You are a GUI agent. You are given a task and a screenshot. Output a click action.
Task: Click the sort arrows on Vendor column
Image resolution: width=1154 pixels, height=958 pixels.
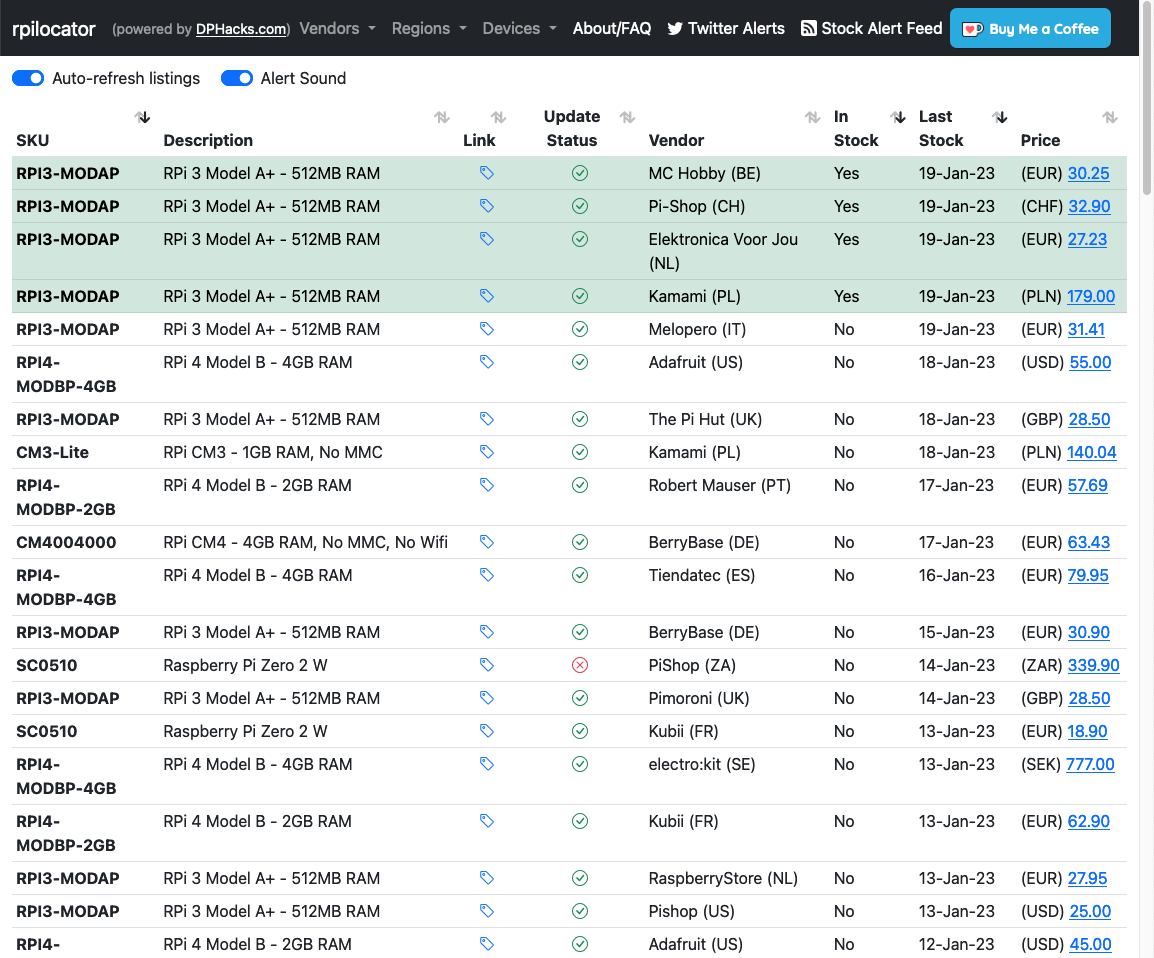812,118
